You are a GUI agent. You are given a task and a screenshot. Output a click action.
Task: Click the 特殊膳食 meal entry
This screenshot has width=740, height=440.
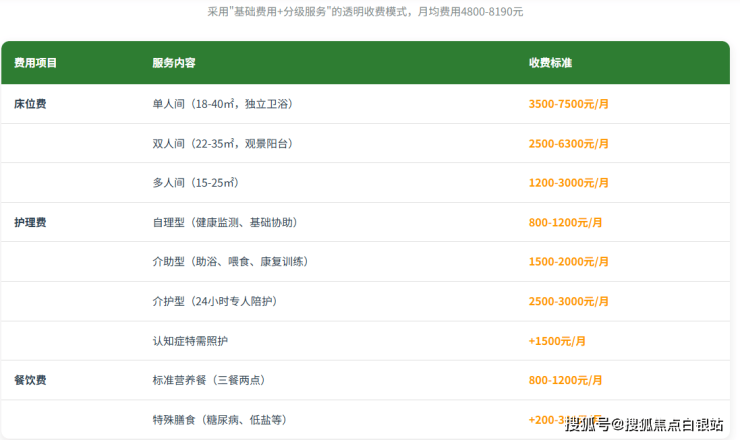coord(222,420)
